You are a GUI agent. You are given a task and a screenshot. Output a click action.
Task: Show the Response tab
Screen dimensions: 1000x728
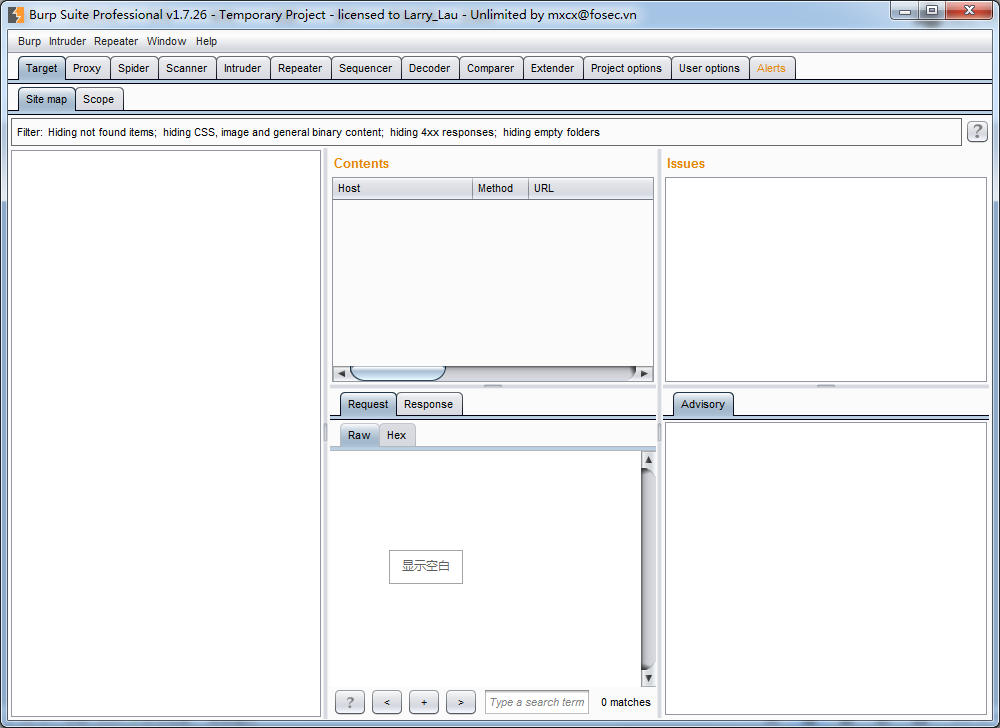pyautogui.click(x=429, y=404)
